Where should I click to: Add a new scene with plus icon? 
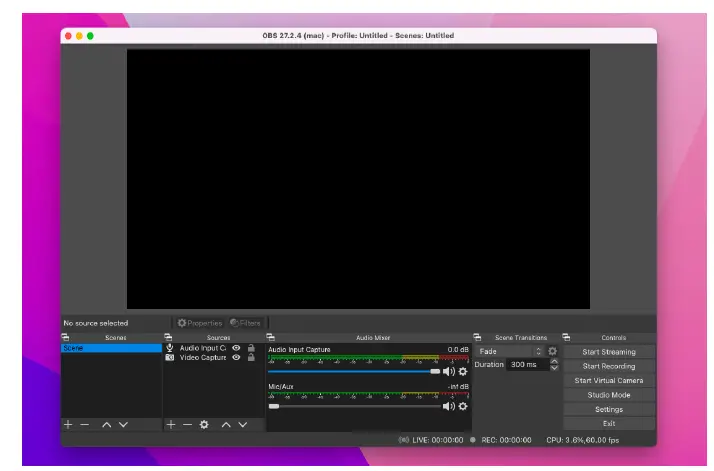pos(68,425)
